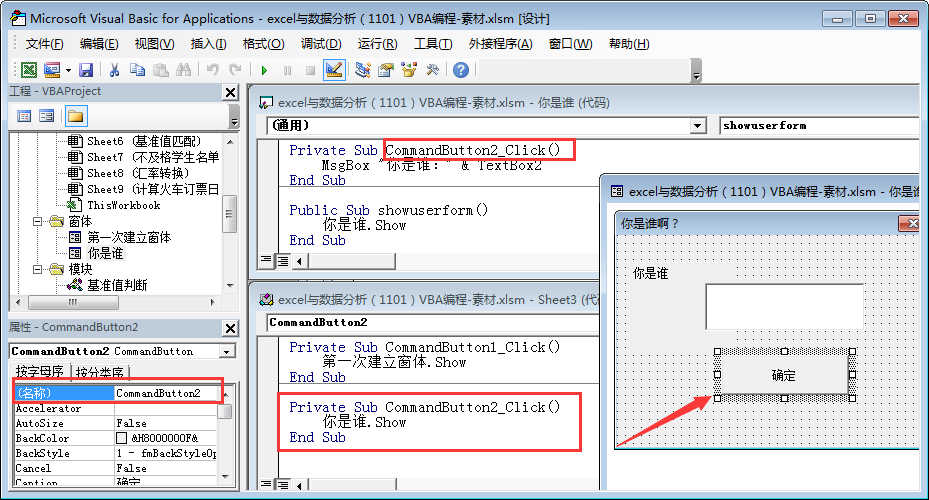Click the 确定 button on the userform
This screenshot has width=929, height=500.
click(784, 375)
